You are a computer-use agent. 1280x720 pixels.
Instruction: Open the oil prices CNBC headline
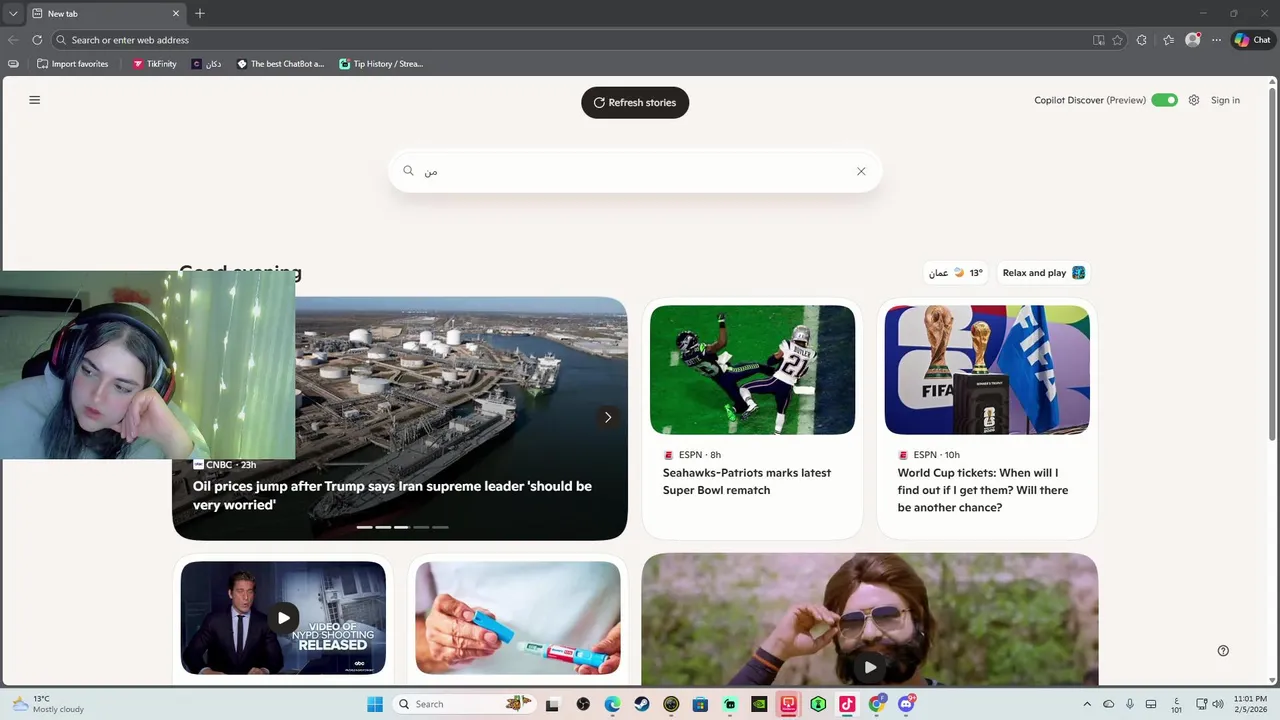point(392,495)
